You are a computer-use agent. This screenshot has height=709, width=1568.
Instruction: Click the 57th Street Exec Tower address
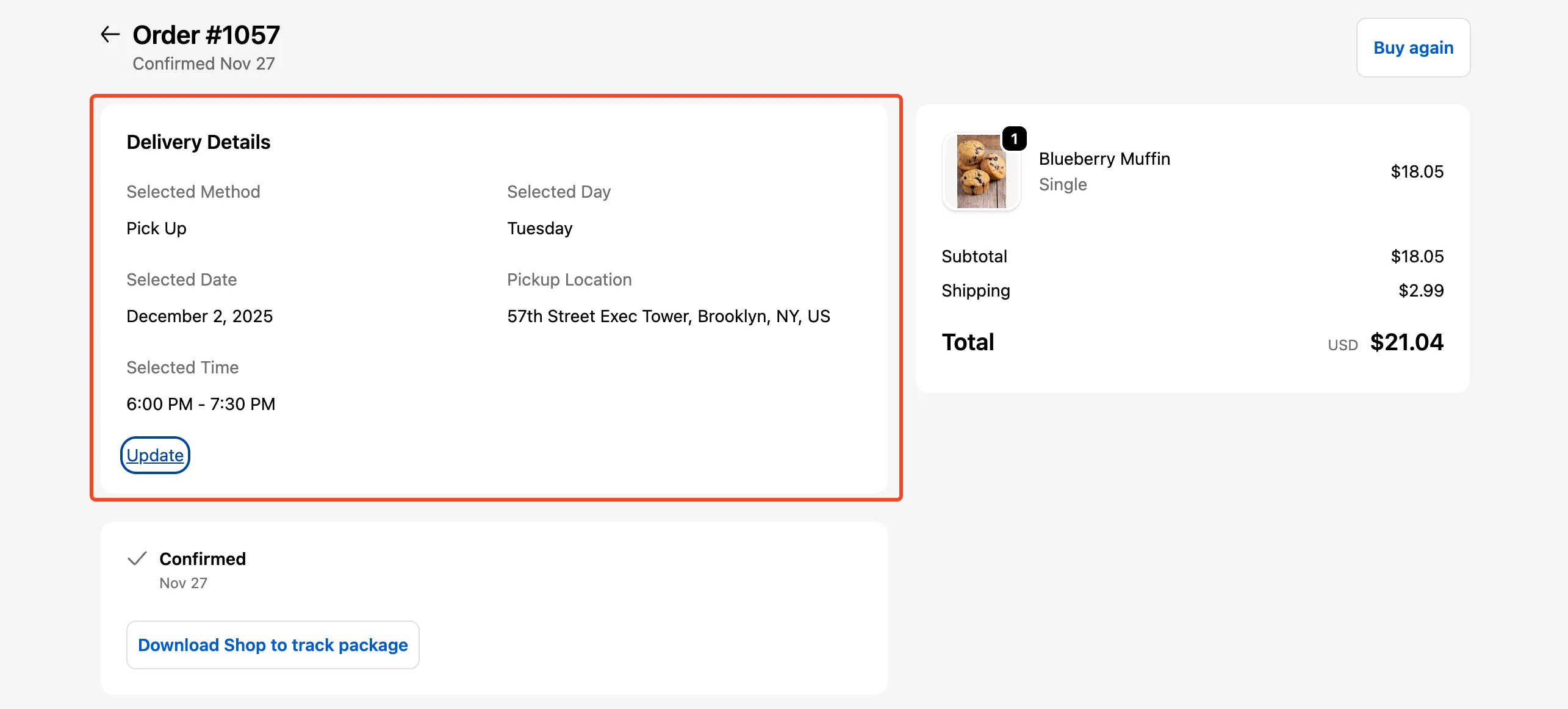coord(668,316)
